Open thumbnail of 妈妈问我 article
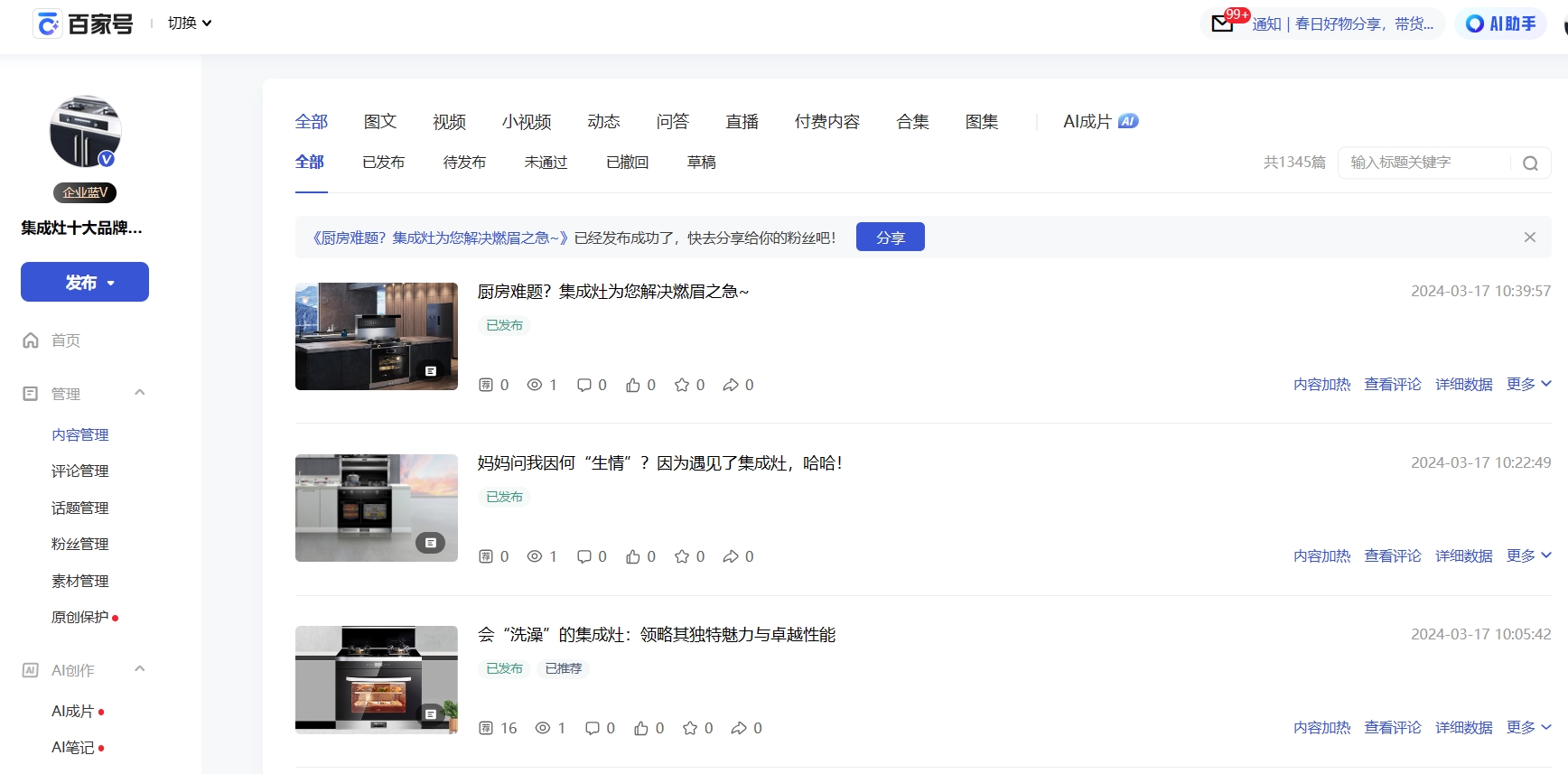Viewport: 1568px width, 774px height. [377, 508]
